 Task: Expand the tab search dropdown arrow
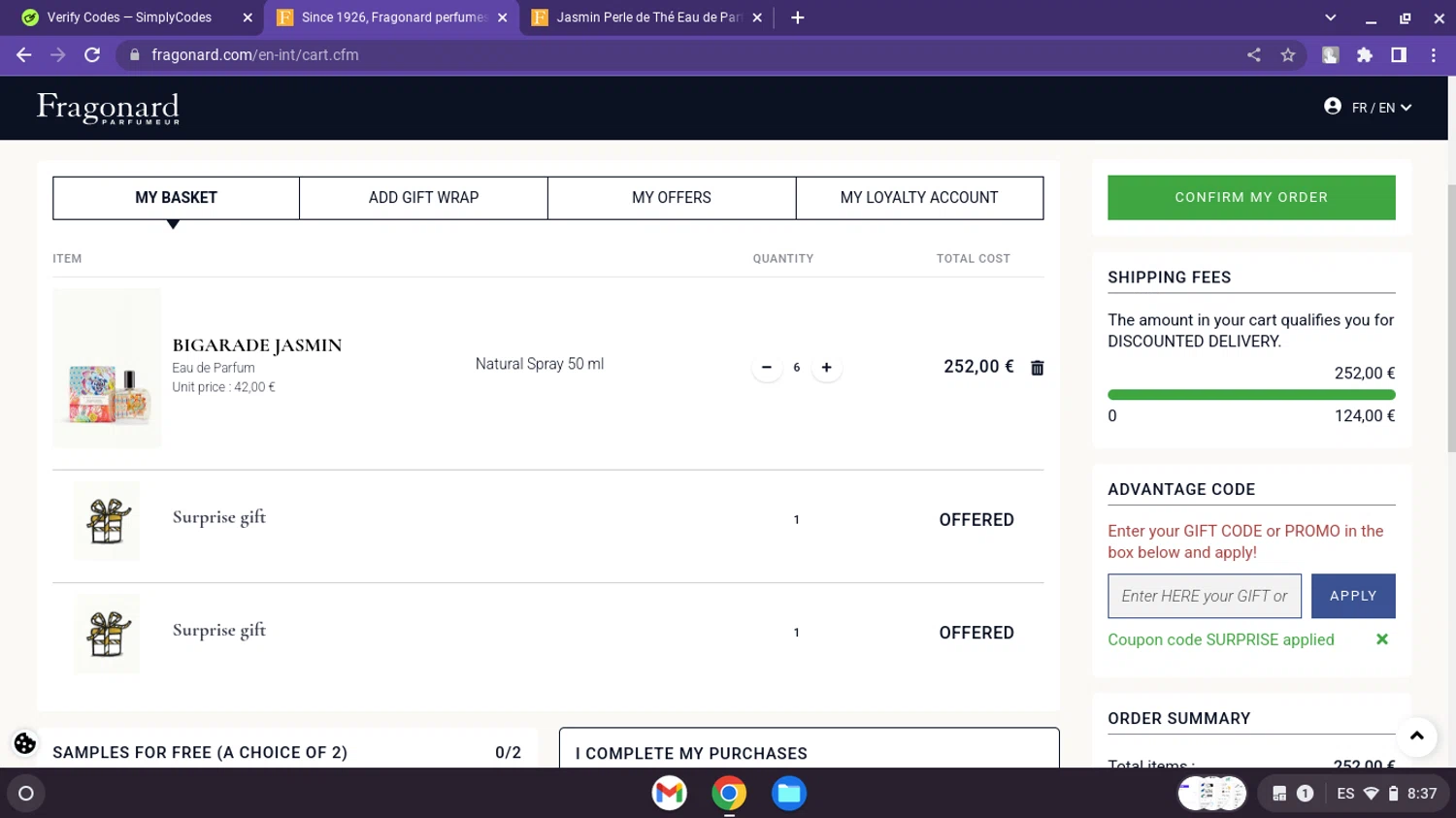pos(1331,17)
